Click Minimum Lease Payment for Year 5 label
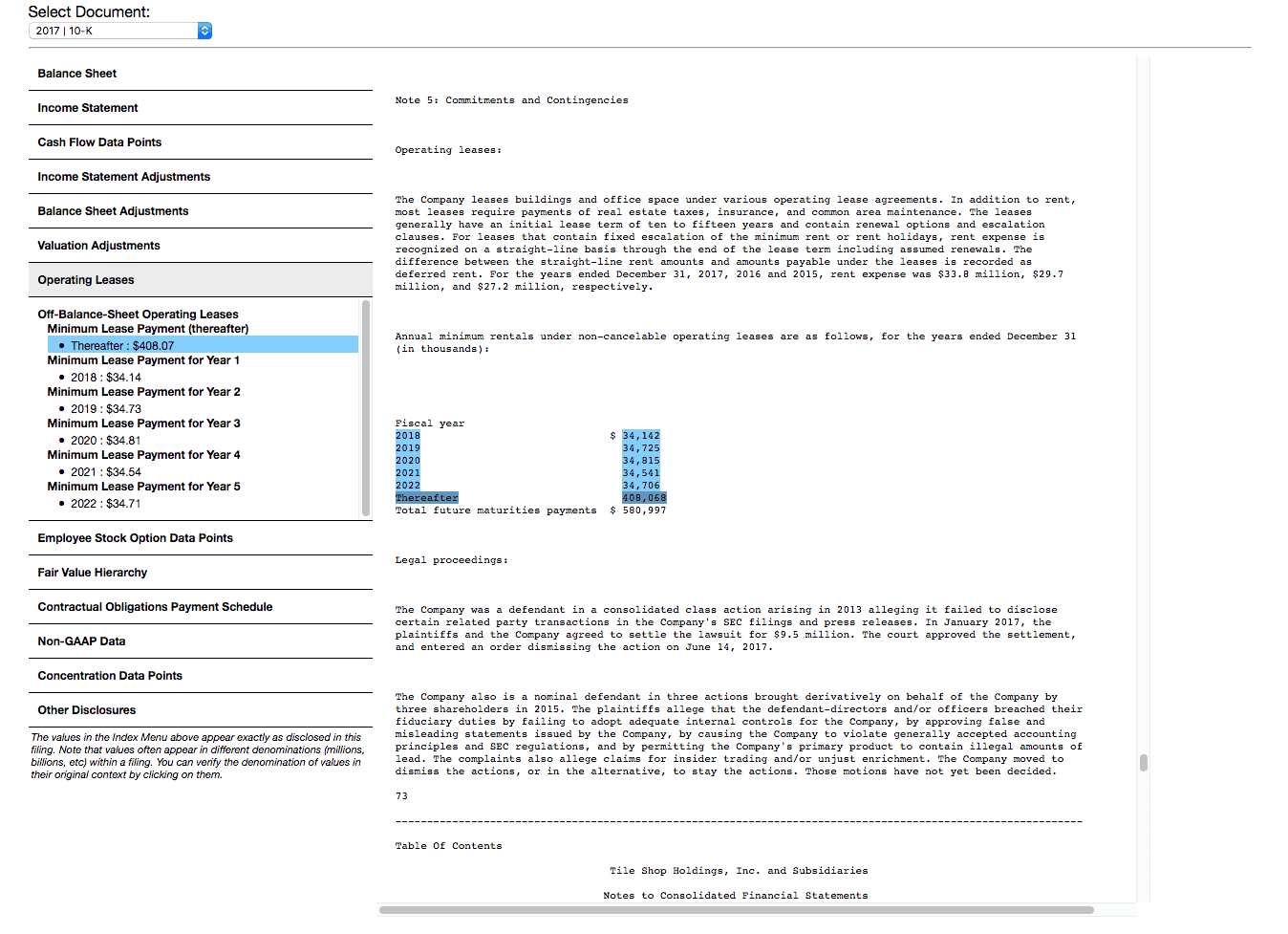The image size is (1288, 934). pyautogui.click(x=143, y=487)
